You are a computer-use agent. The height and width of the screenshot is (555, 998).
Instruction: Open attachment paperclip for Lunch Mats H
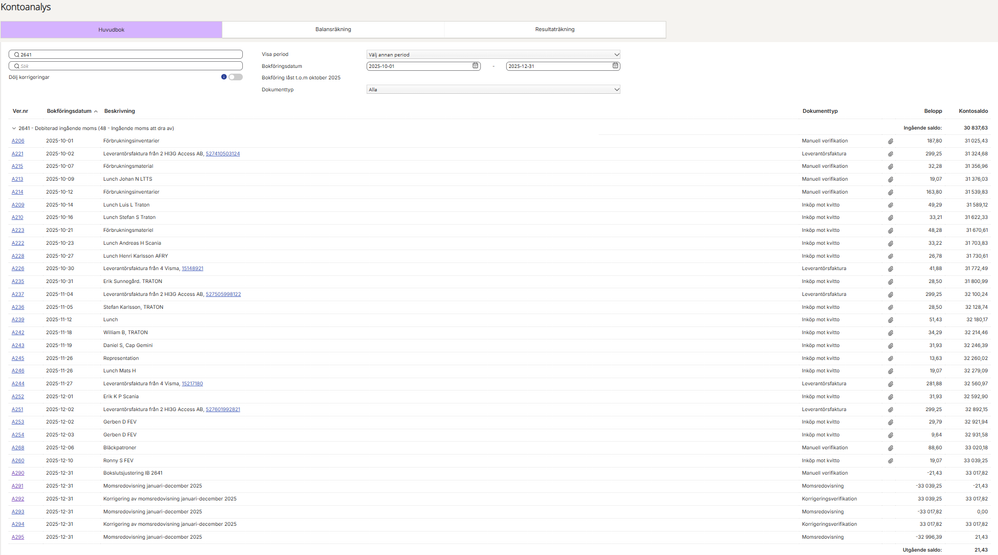click(x=890, y=371)
